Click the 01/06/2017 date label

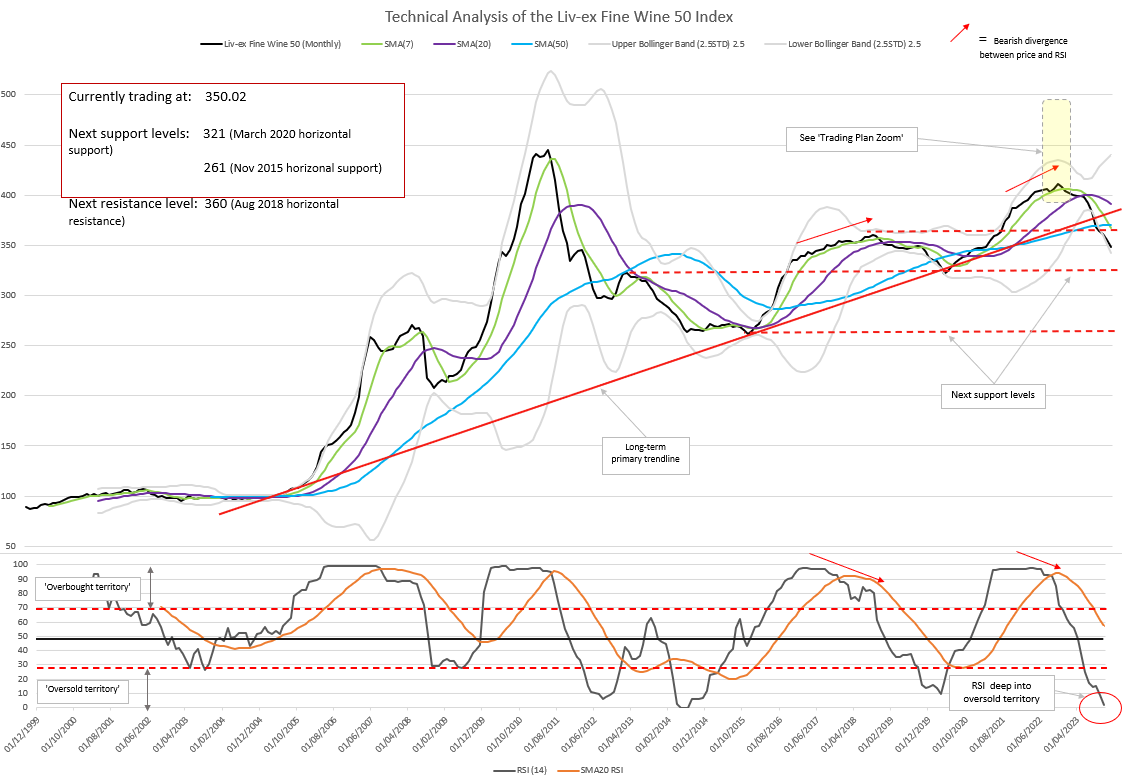800,733
